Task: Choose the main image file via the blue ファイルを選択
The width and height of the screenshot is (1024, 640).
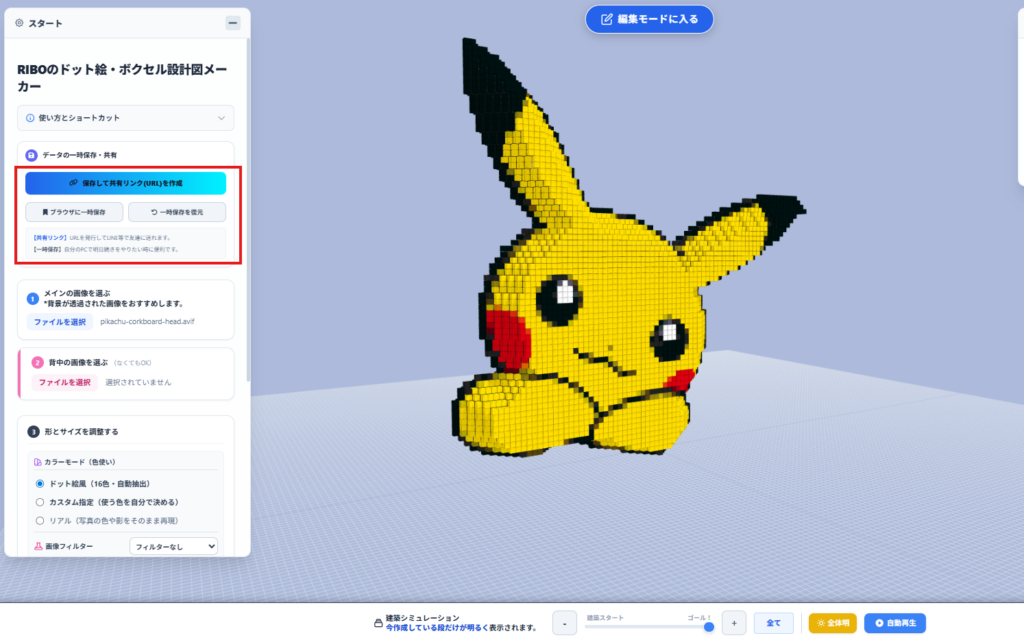Action: 59,322
